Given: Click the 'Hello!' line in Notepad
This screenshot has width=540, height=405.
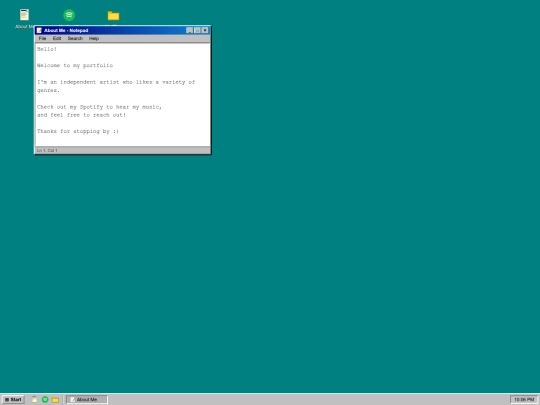Looking at the screenshot, I should [47, 49].
